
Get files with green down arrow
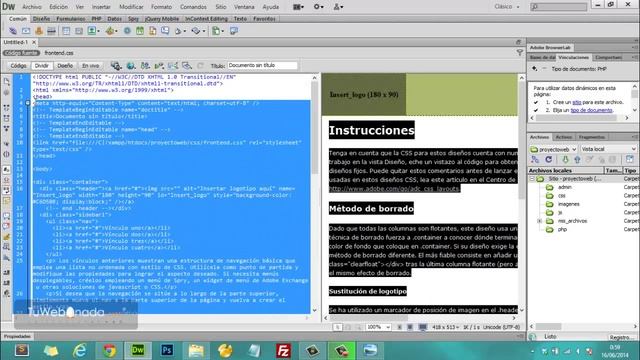click(x=565, y=160)
